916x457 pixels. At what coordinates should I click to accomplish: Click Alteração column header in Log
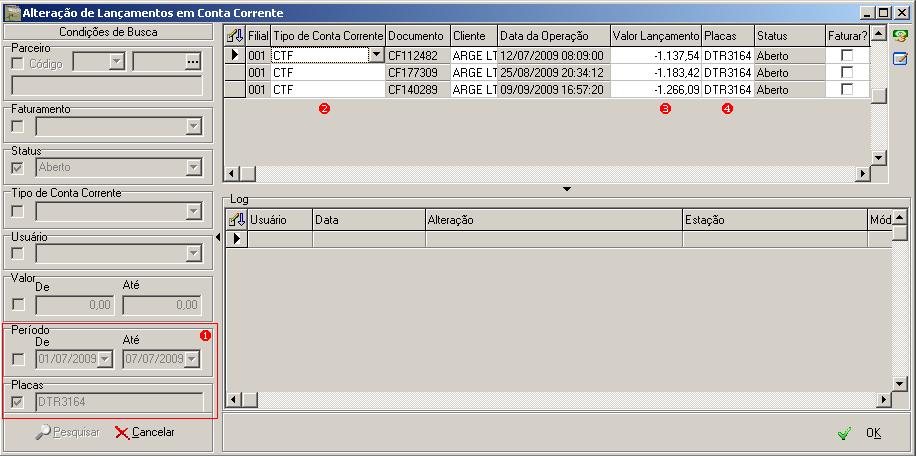554,220
